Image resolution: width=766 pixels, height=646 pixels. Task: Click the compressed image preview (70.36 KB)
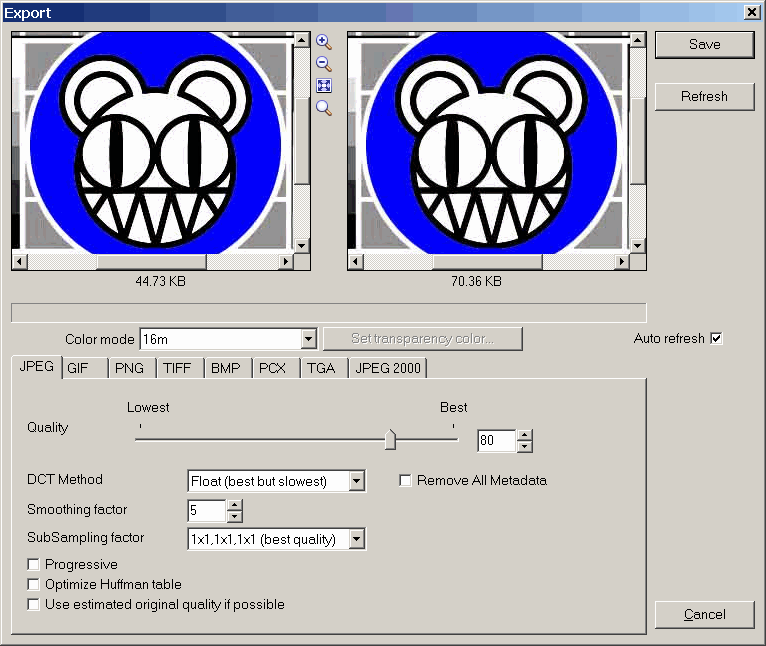point(489,143)
